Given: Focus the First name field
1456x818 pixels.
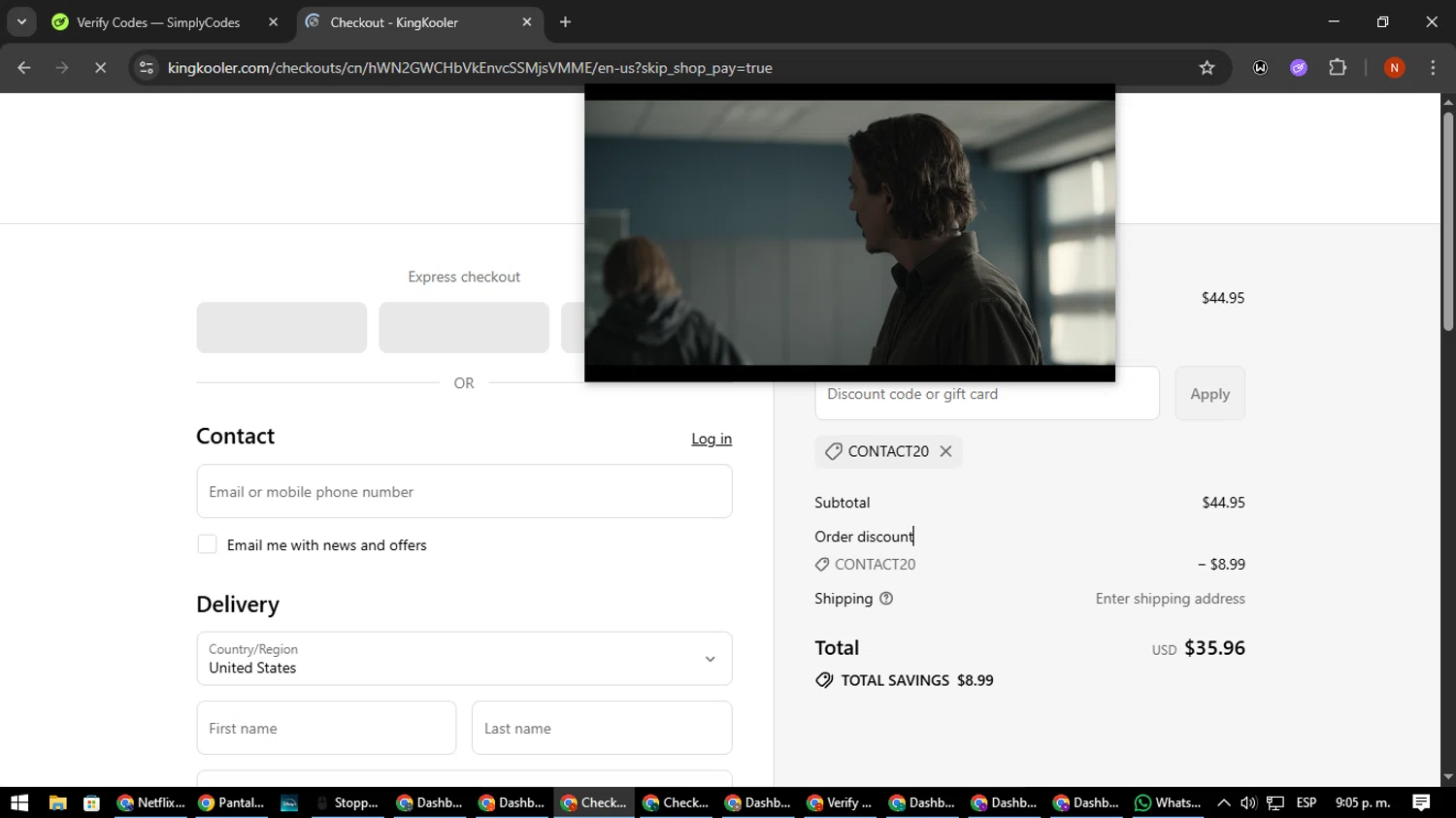Looking at the screenshot, I should click(326, 728).
